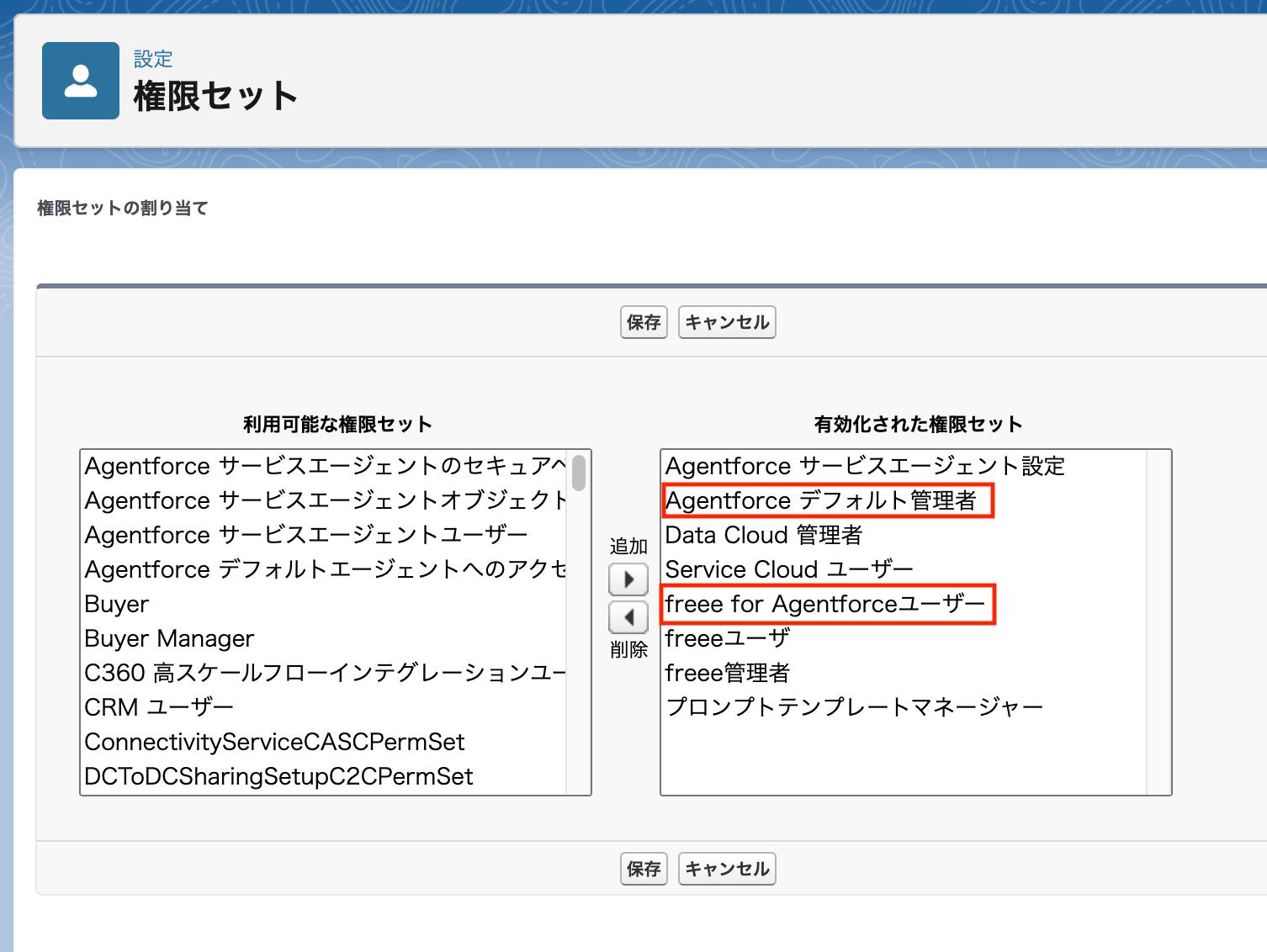1267x952 pixels.
Task: Click the top キャンセル button
Action: click(727, 322)
